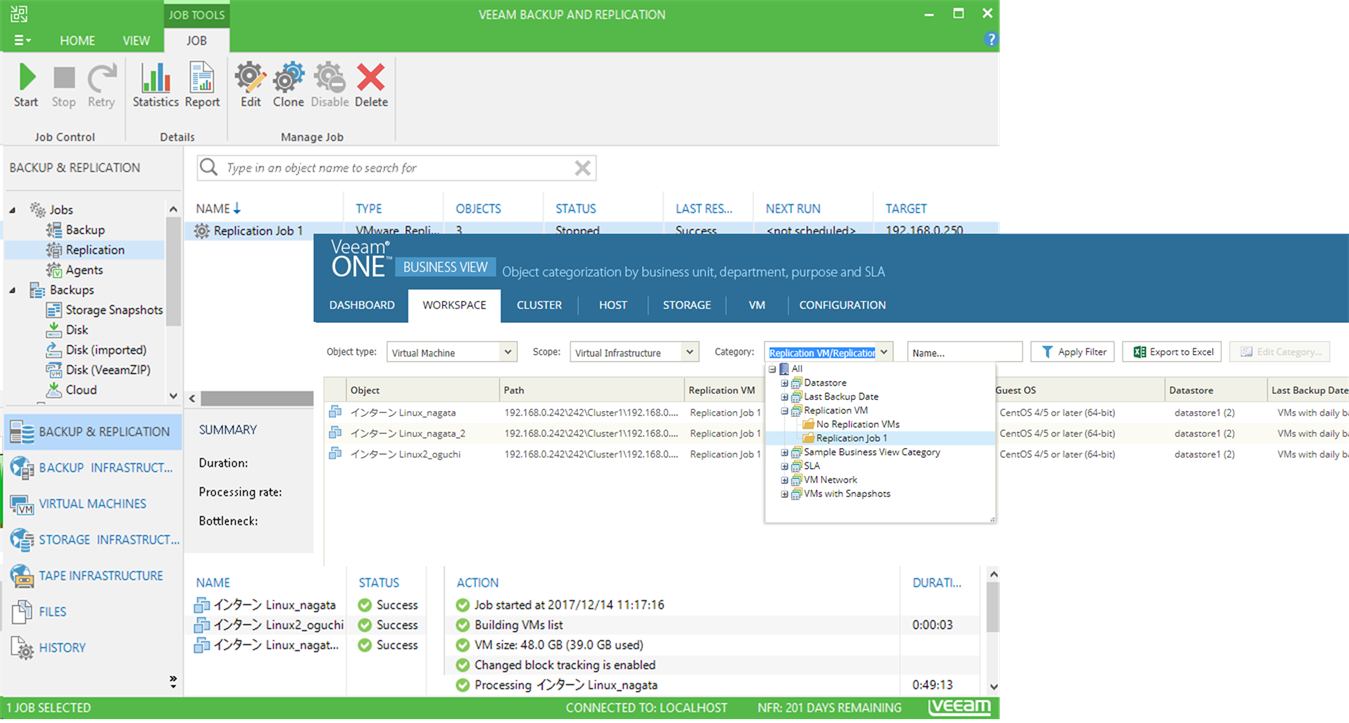Select the JOB ribbon tab

197,41
